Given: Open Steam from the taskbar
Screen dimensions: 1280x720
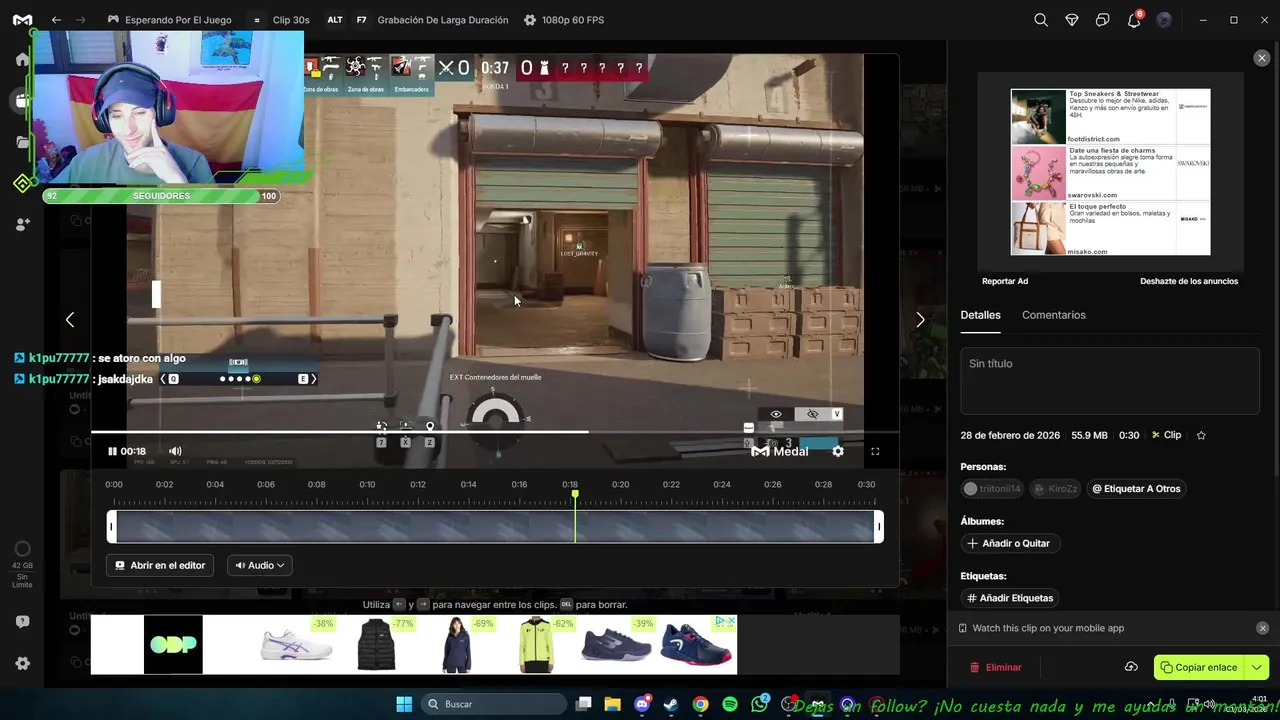Looking at the screenshot, I should [671, 704].
